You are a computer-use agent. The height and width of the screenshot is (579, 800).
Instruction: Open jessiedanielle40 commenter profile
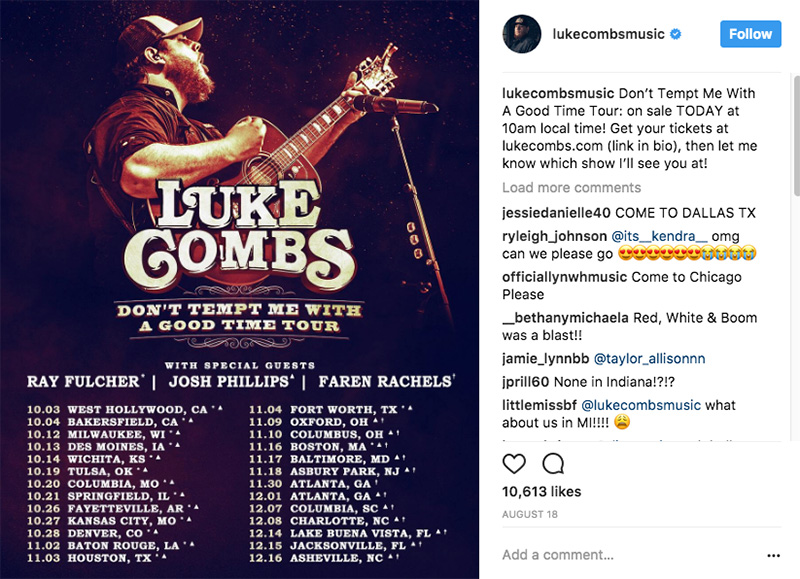coord(556,213)
